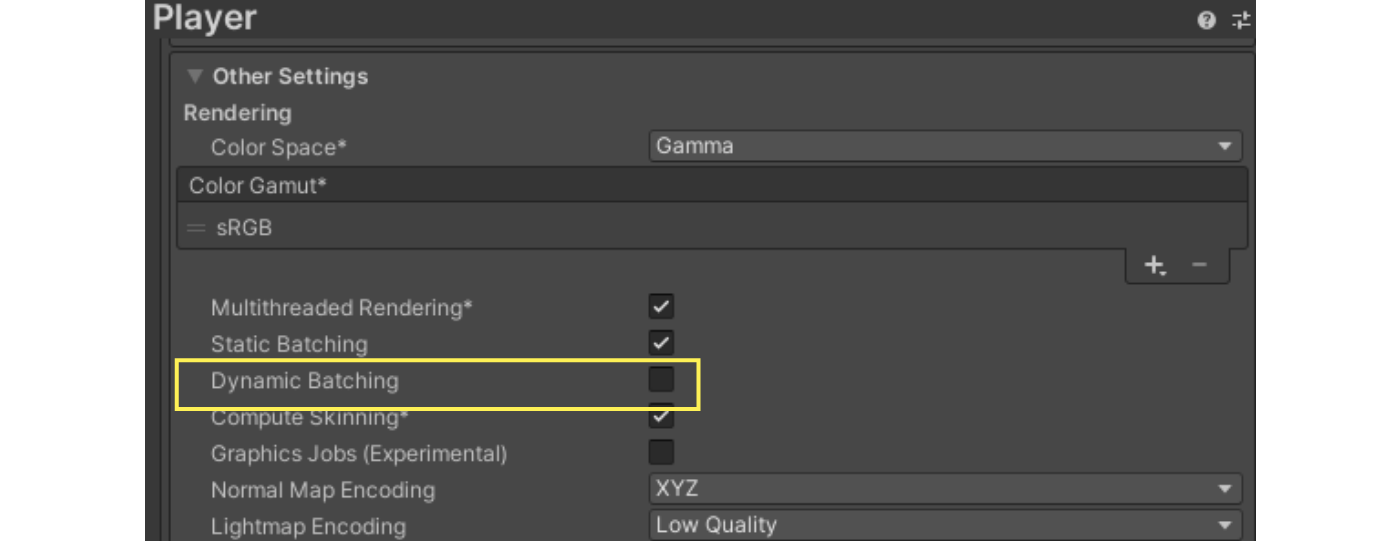Viewport: 1400px width, 541px height.
Task: Grab the sRGB reorder handle
Action: click(x=196, y=228)
